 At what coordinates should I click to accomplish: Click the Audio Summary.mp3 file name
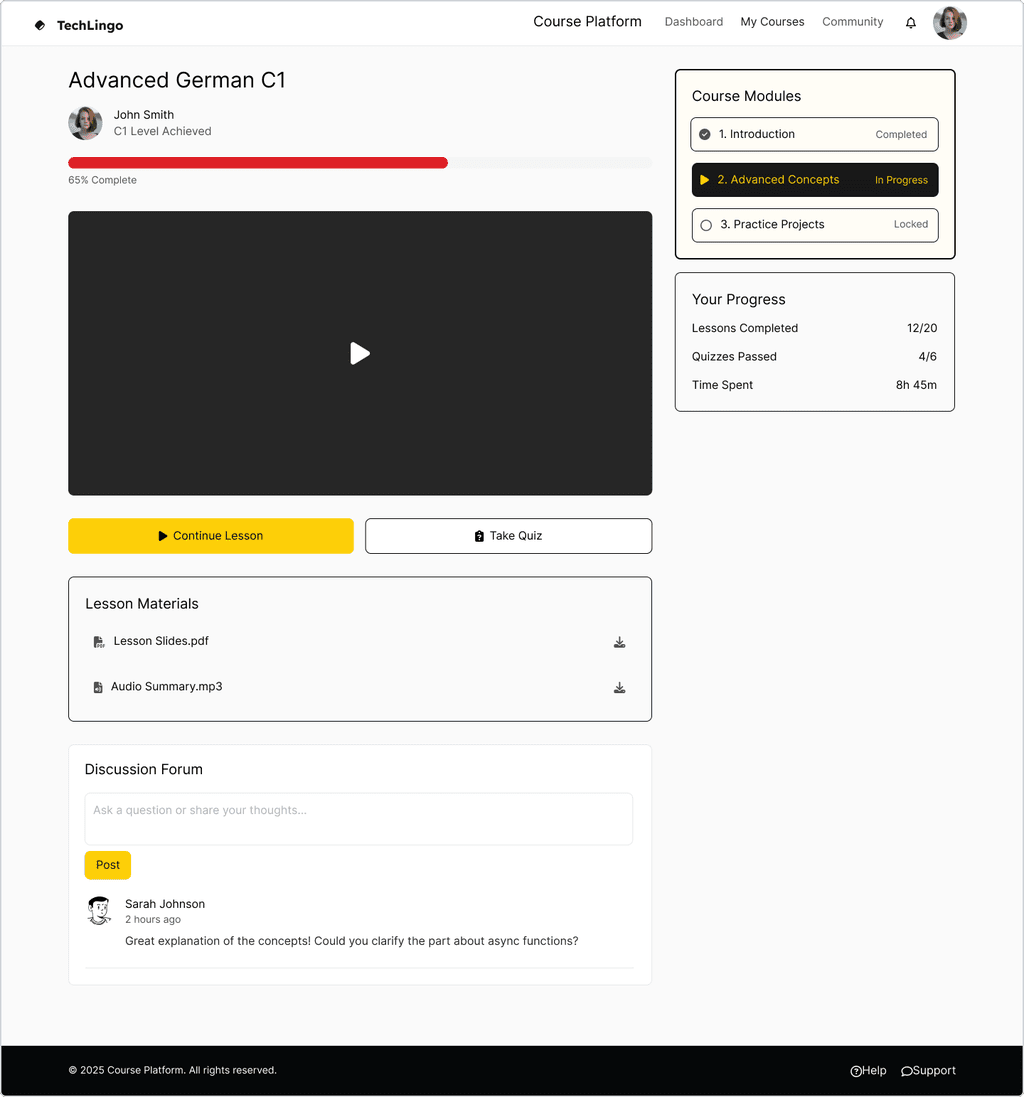pos(166,686)
